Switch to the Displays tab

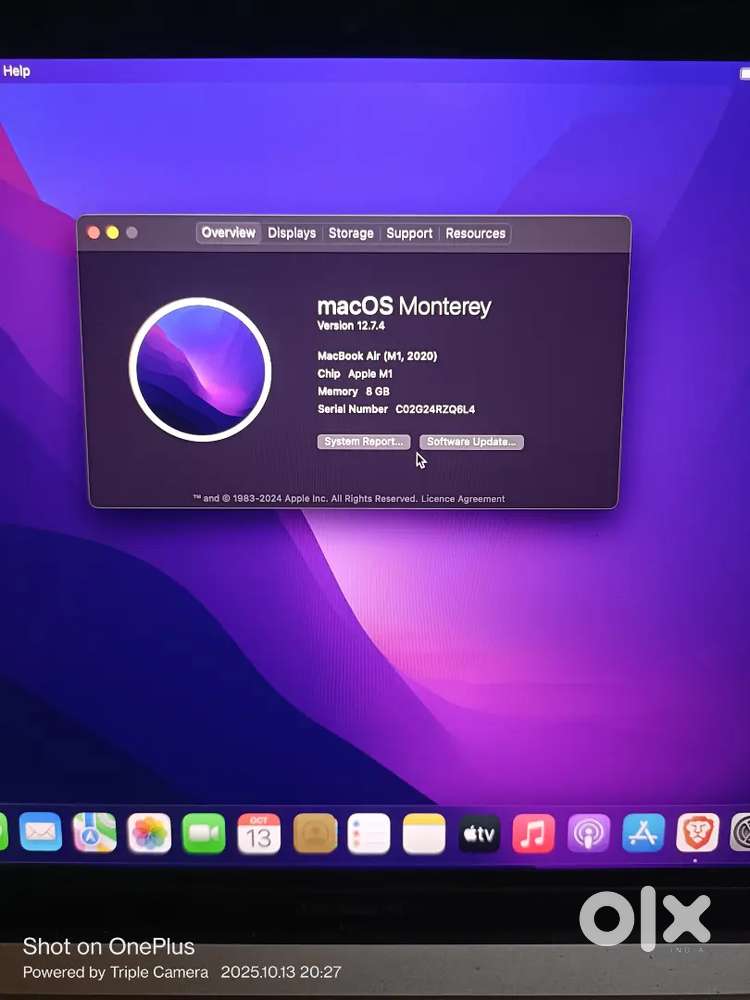pos(292,233)
